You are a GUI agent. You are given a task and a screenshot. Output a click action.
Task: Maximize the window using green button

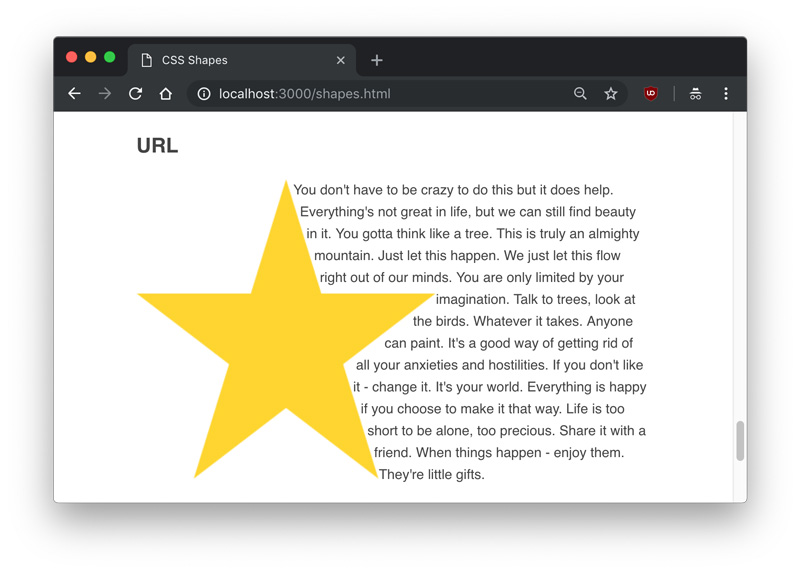pyautogui.click(x=109, y=58)
